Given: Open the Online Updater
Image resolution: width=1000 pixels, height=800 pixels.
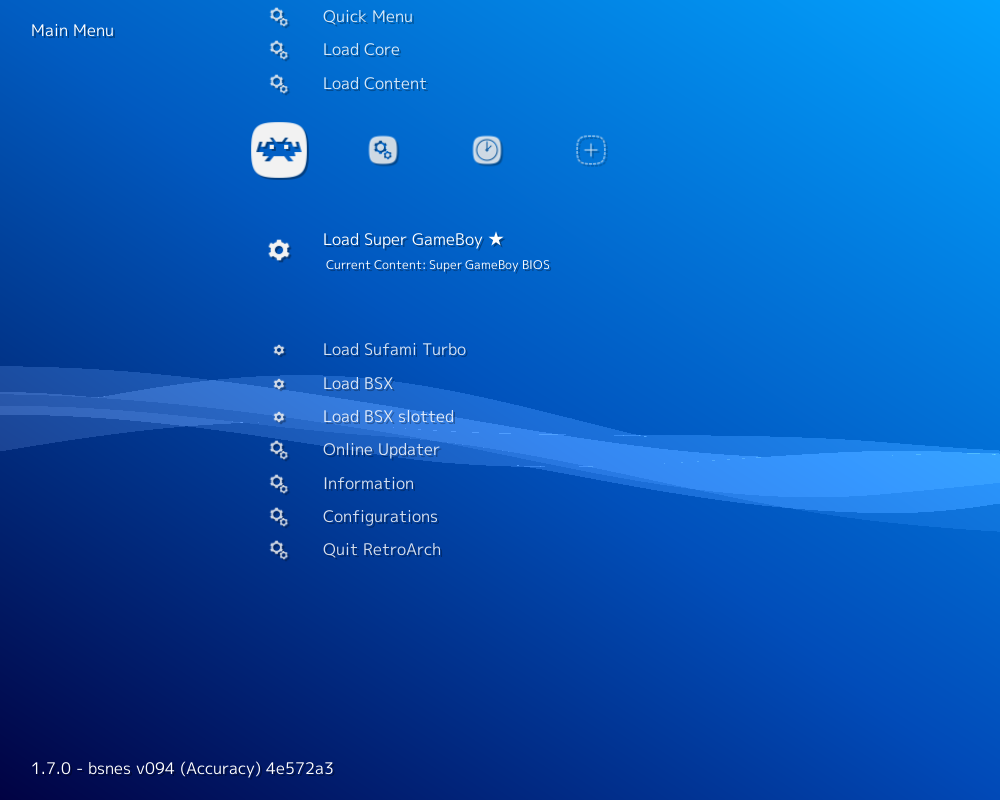Looking at the screenshot, I should [x=381, y=450].
